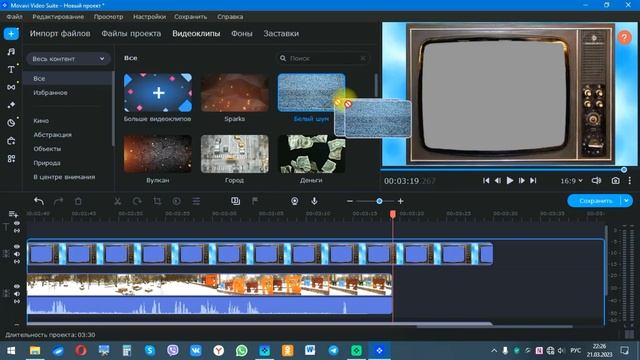Rotate the selected clip
The width and height of the screenshot is (640, 360).
pyautogui.click(x=137, y=201)
